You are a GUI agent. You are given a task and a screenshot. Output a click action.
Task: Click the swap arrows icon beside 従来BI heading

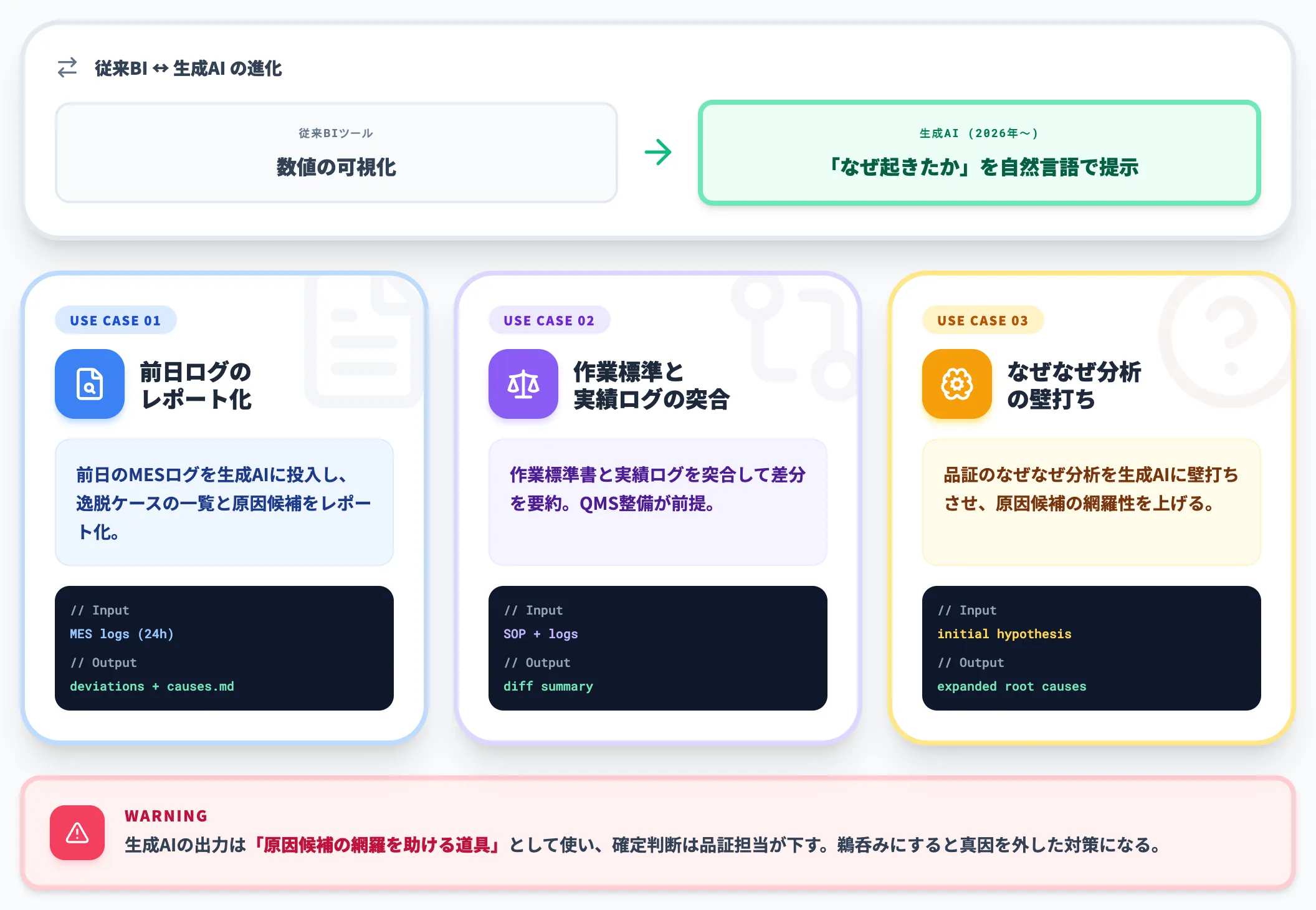pos(67,67)
